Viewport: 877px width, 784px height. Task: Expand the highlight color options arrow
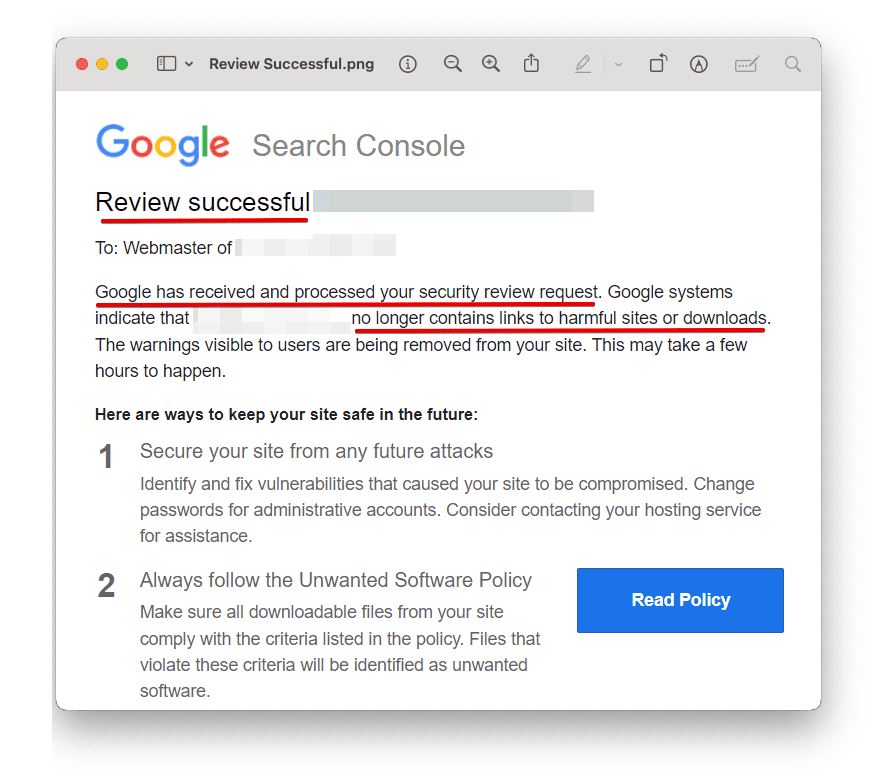pyautogui.click(x=618, y=64)
